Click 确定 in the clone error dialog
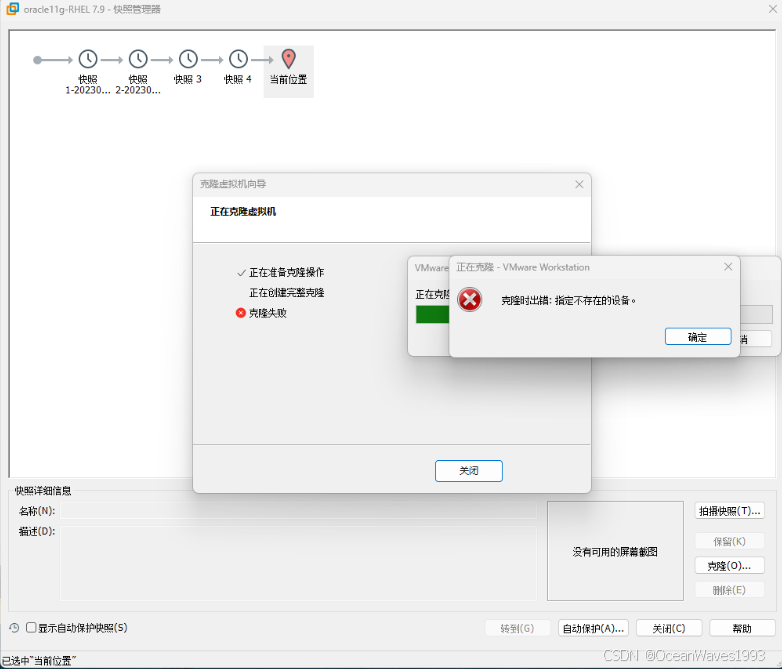The height and width of the screenshot is (669, 782). tap(698, 337)
